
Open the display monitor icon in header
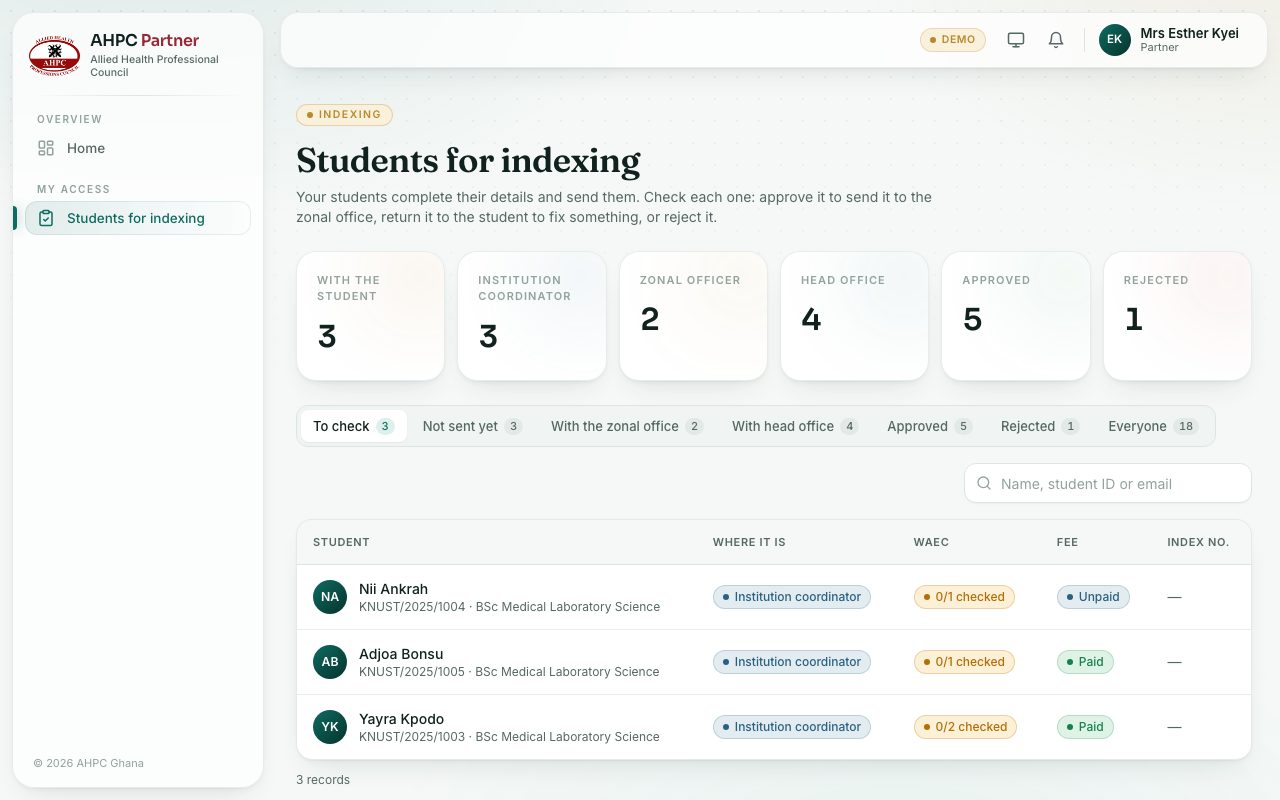tap(1016, 40)
